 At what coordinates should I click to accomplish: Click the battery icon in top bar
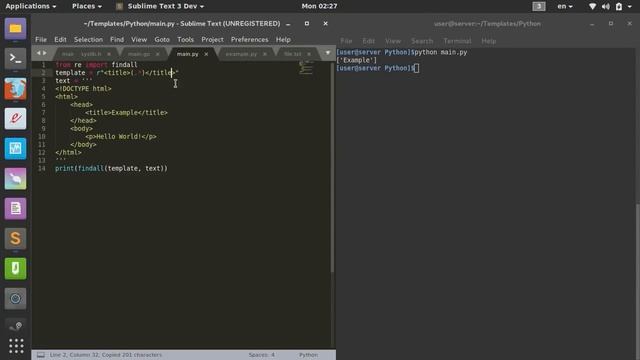pos(619,6)
